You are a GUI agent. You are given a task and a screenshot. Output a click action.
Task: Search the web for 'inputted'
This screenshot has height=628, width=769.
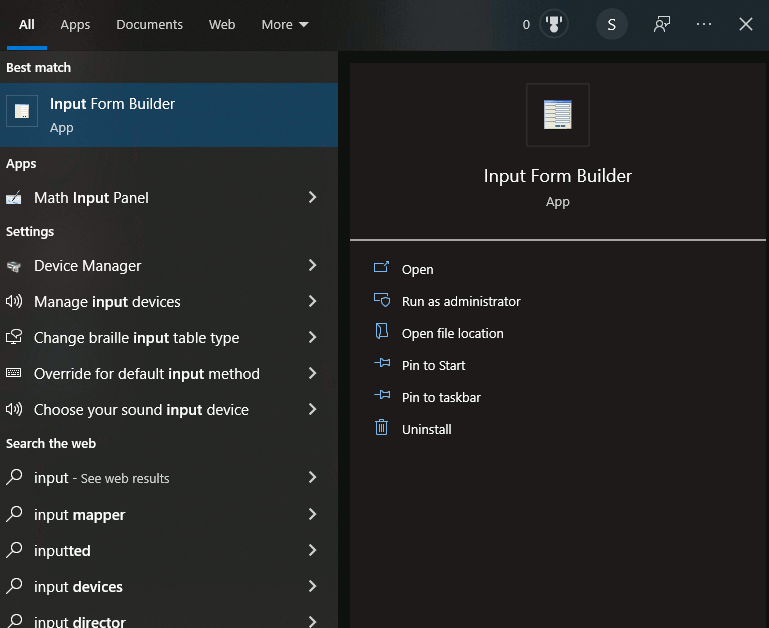[x=169, y=550]
